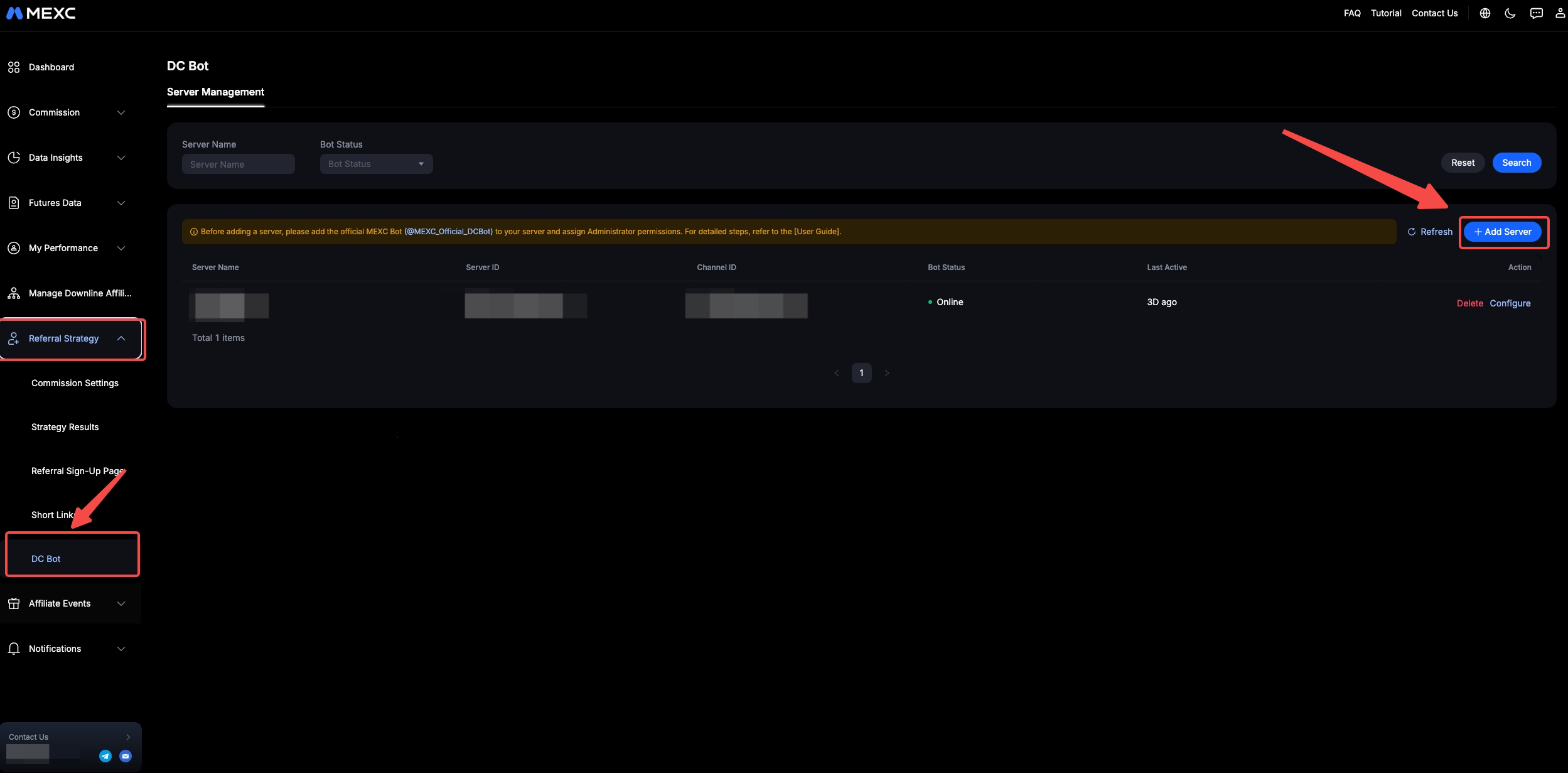Expand the Affiliate Events menu chevron
This screenshot has width=1568, height=773.
[x=121, y=603]
